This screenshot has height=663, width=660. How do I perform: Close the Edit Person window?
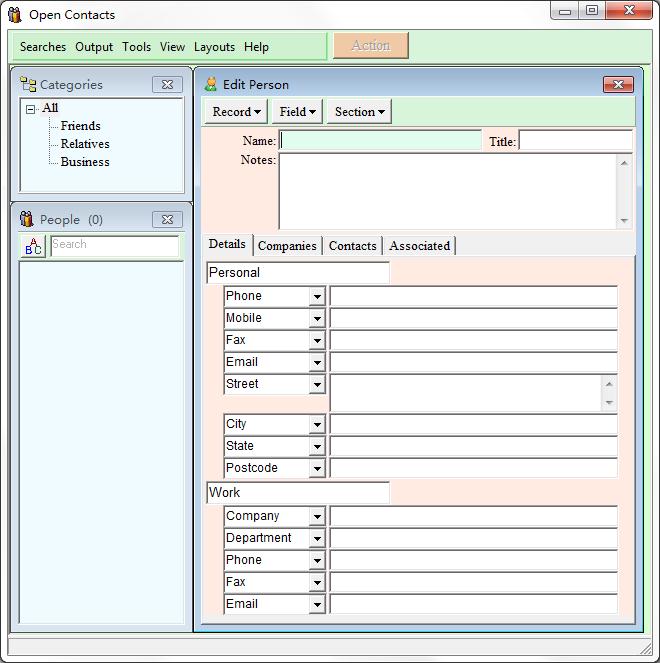pos(618,85)
